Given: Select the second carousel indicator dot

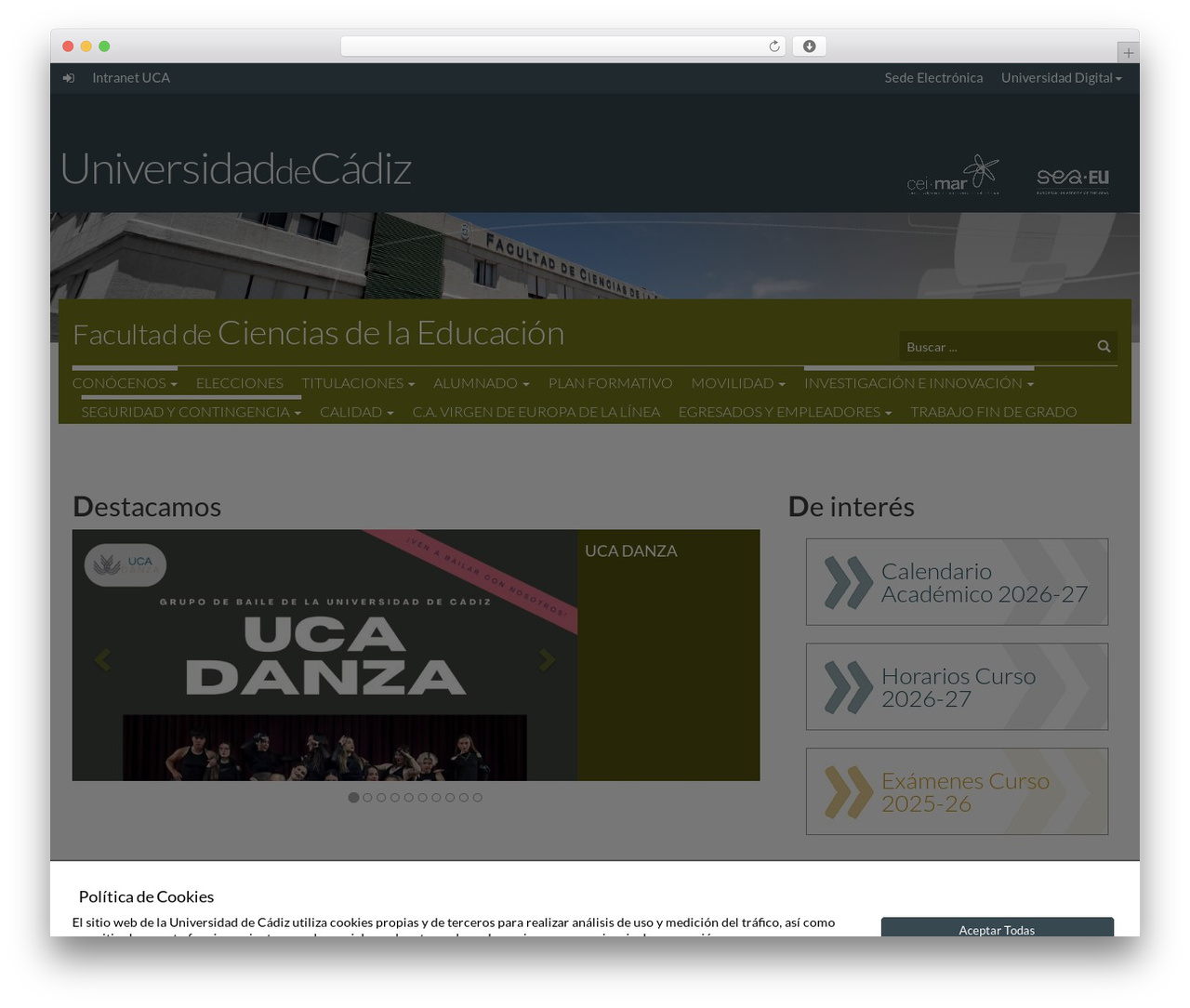Looking at the screenshot, I should pyautogui.click(x=367, y=798).
